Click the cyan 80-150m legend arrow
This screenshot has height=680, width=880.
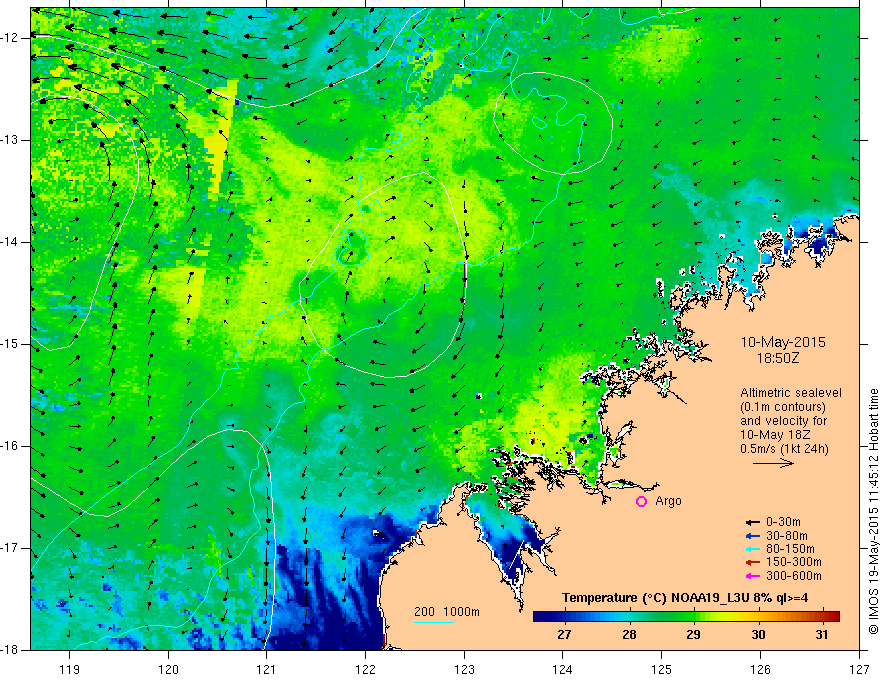click(752, 549)
